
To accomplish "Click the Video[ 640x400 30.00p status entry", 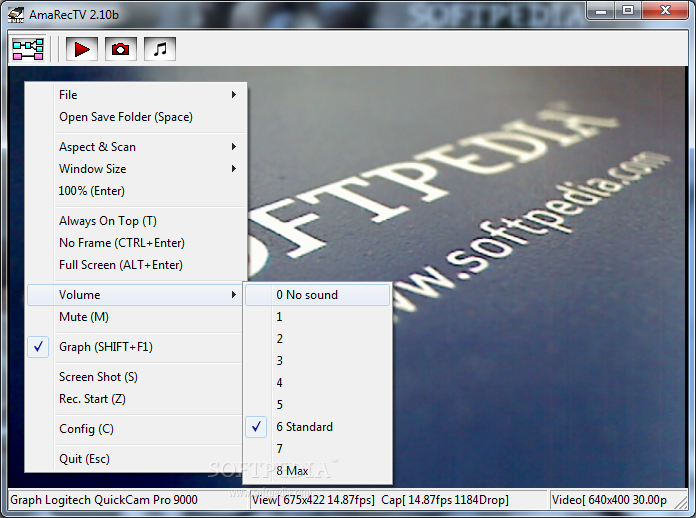I will [609, 500].
